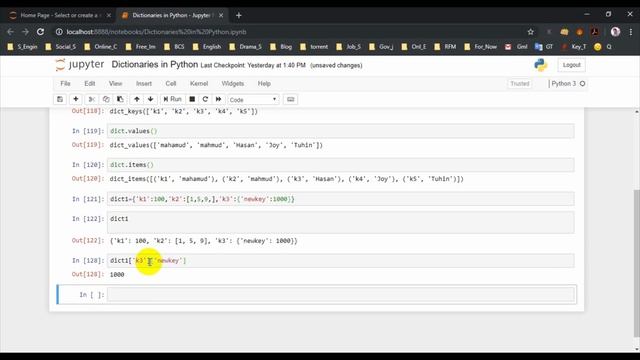Click the Jupyter logo
This screenshot has height=360, width=640.
point(80,64)
